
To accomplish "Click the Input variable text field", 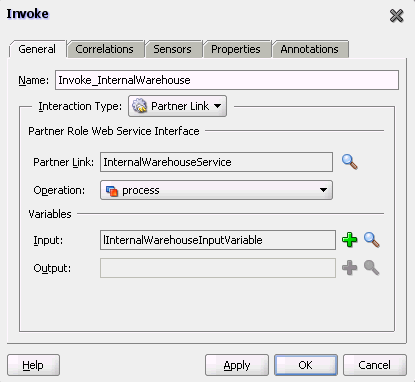I will click(x=218, y=240).
